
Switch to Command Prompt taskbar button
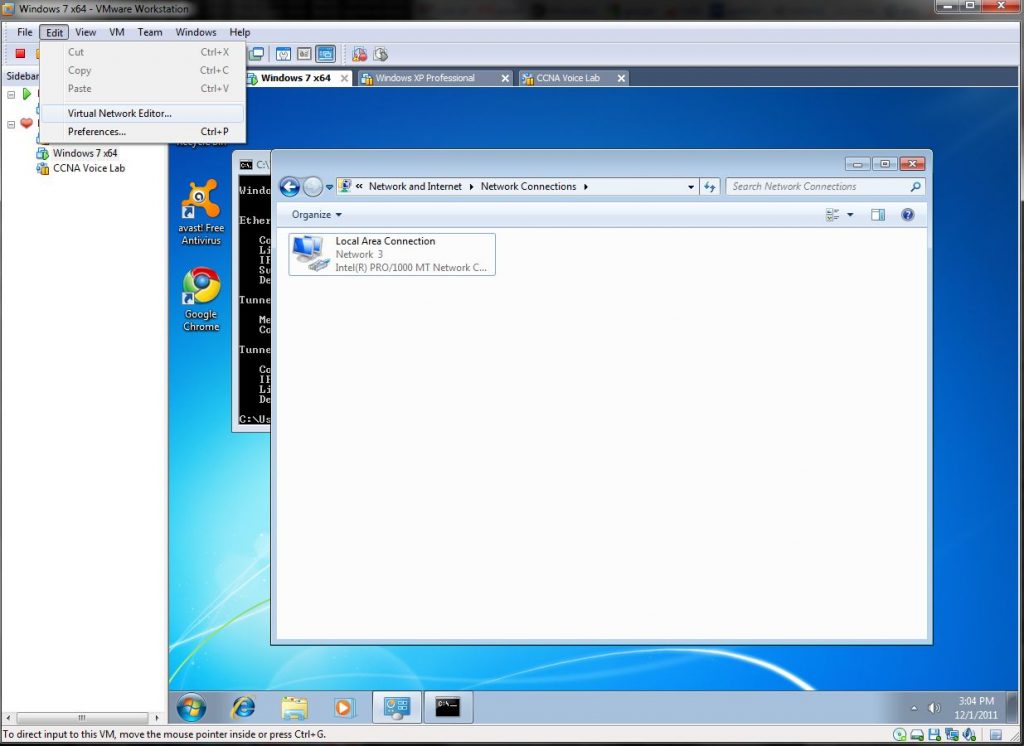(x=447, y=707)
